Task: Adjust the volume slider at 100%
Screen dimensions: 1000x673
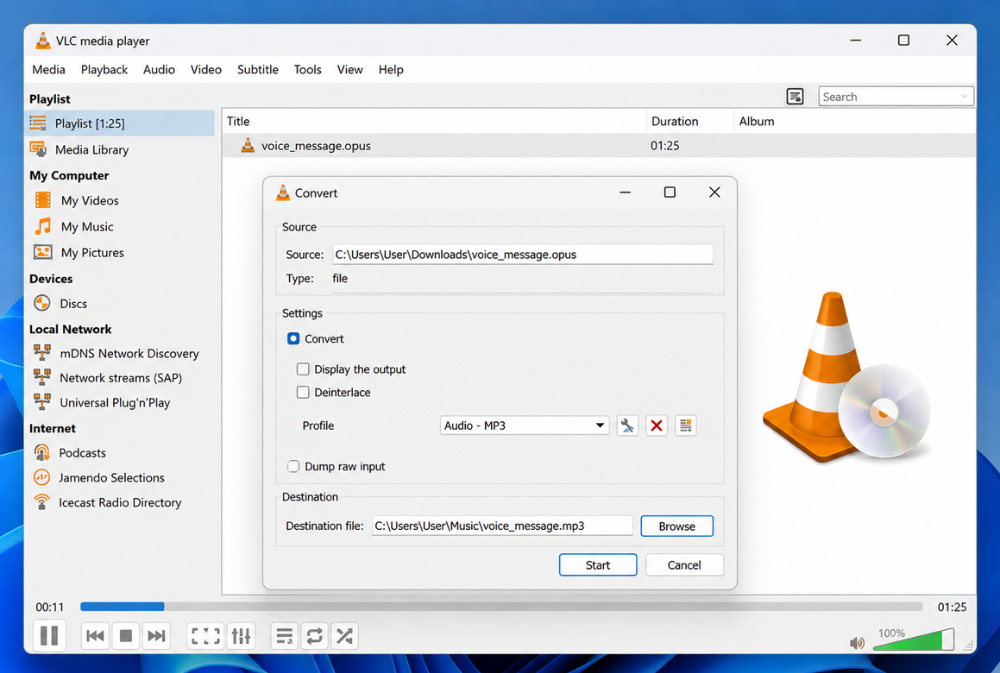Action: coord(913,640)
